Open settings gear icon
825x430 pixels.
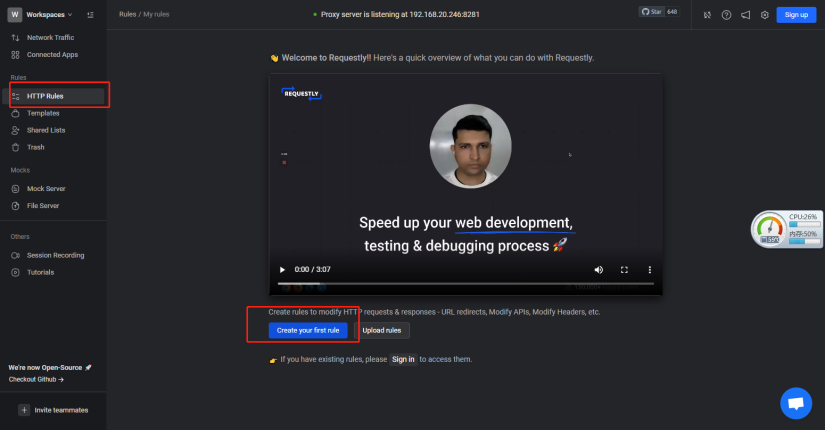point(764,15)
